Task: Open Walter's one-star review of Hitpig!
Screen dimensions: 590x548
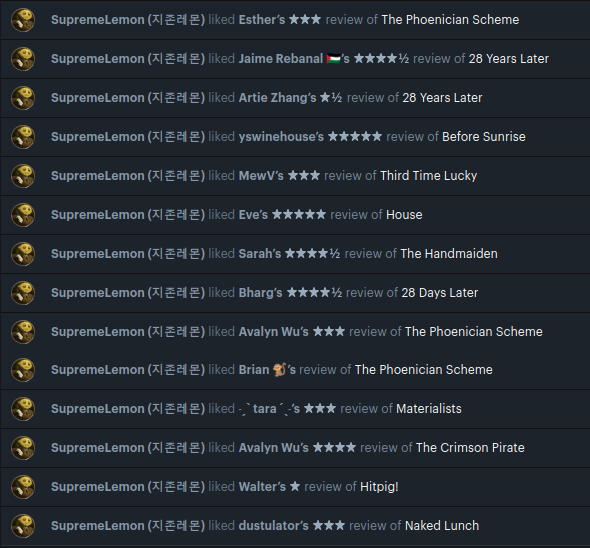Action: point(330,487)
